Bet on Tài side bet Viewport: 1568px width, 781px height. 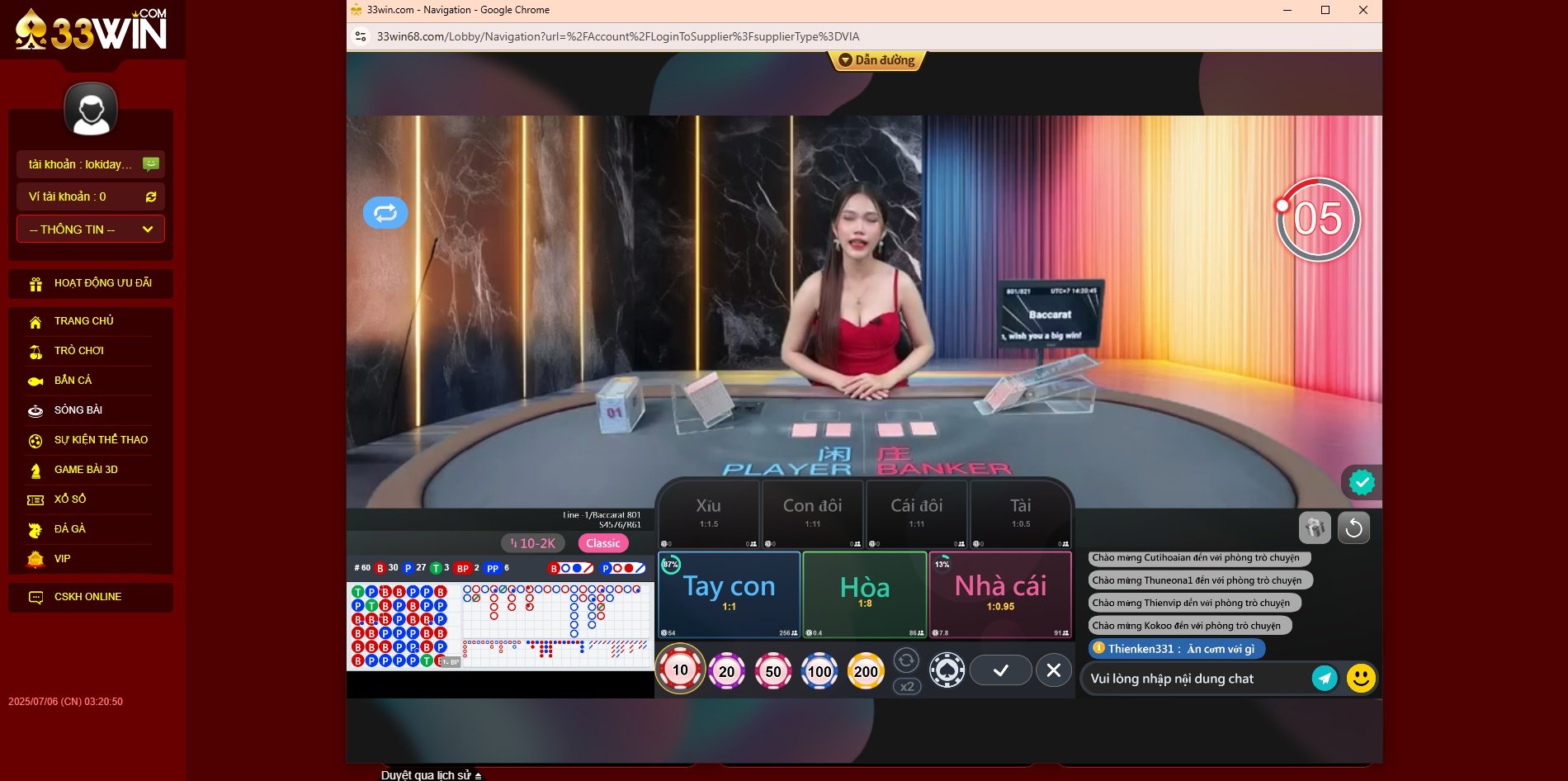pos(1020,515)
